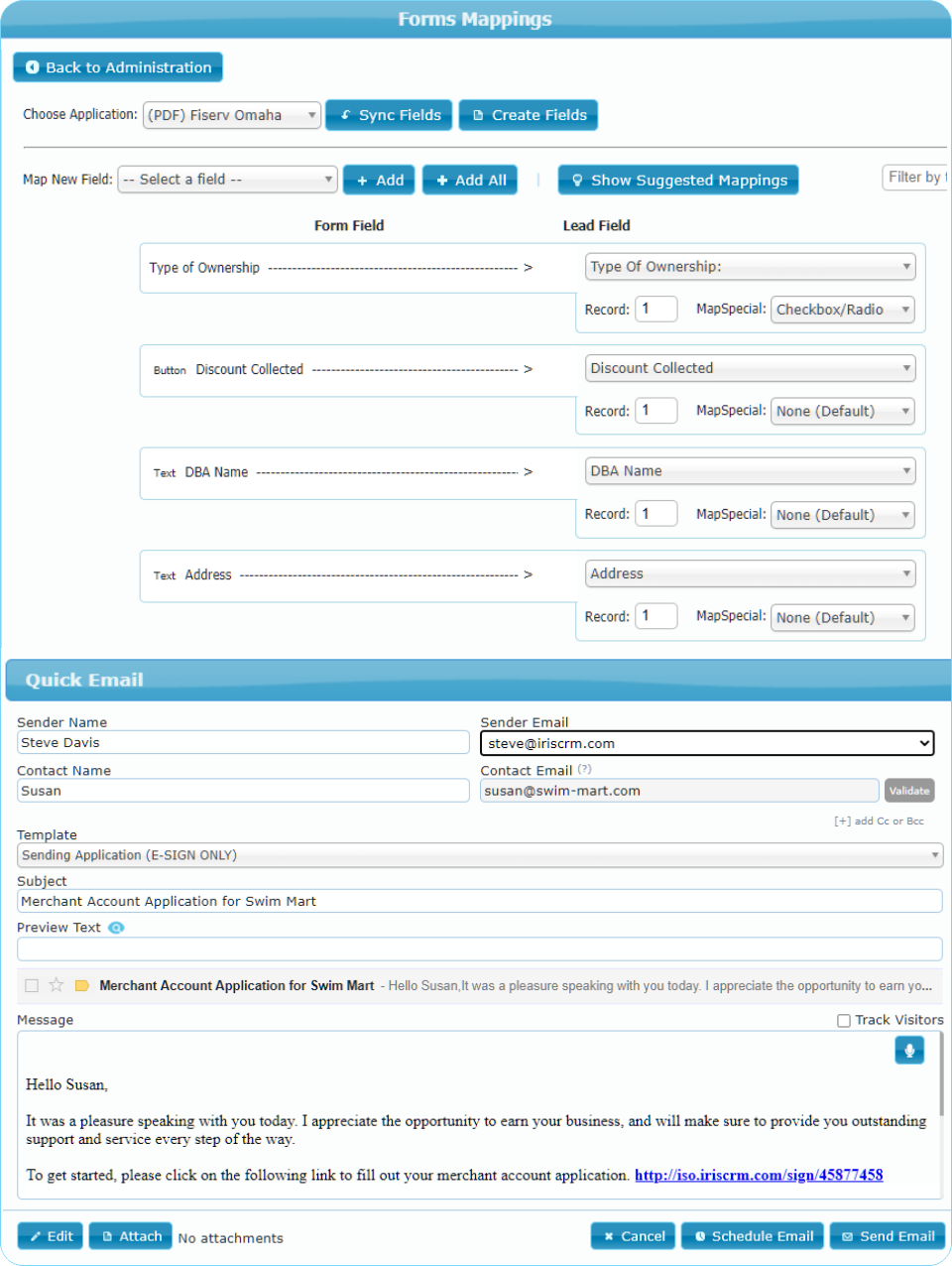Screen dimensions: 952x1266
Task: Click the add Cc or Bcc link
Action: coord(880,822)
